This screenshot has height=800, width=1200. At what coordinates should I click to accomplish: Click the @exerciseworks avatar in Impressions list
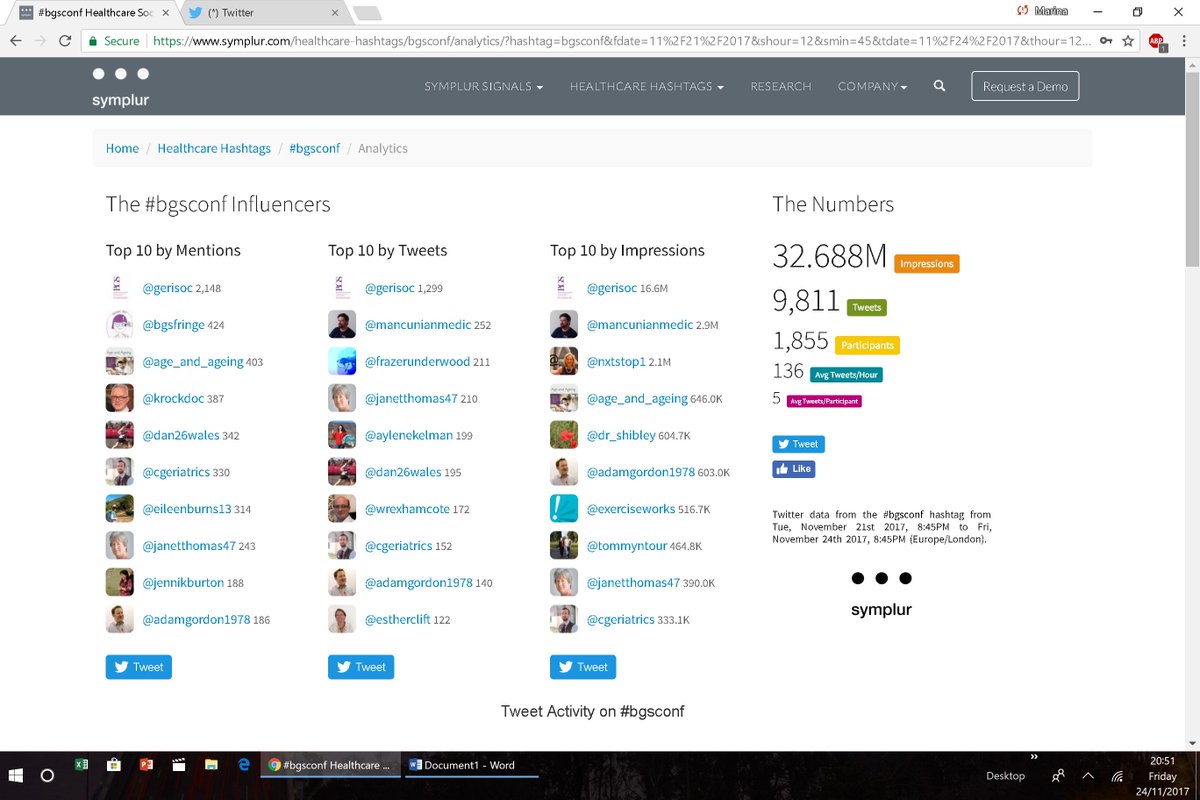click(x=564, y=508)
